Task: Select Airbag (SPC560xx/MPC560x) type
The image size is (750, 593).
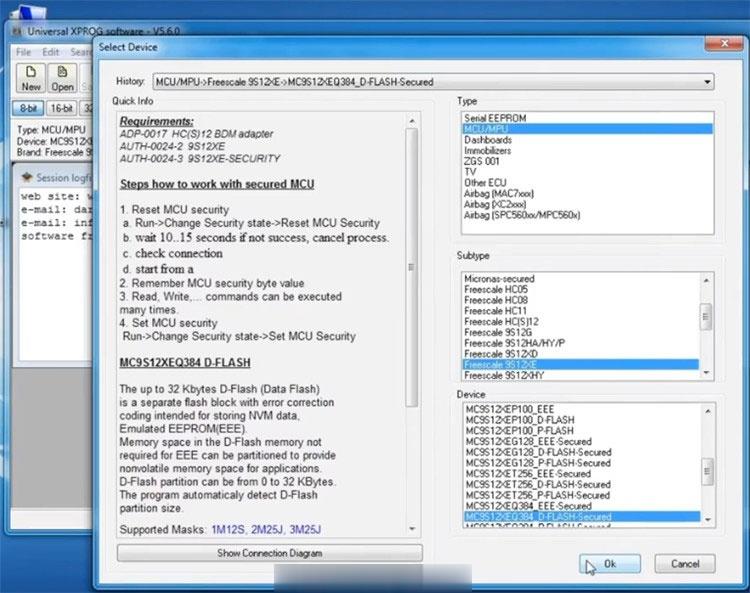Action: coord(587,215)
